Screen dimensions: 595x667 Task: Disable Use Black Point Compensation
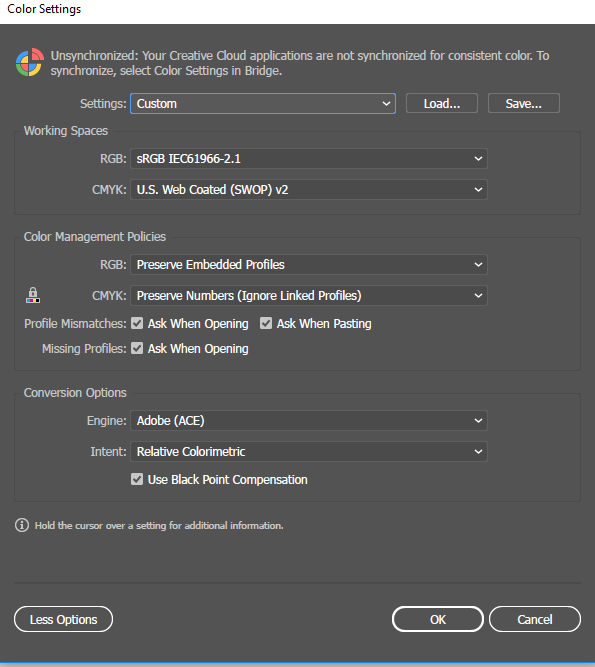137,479
